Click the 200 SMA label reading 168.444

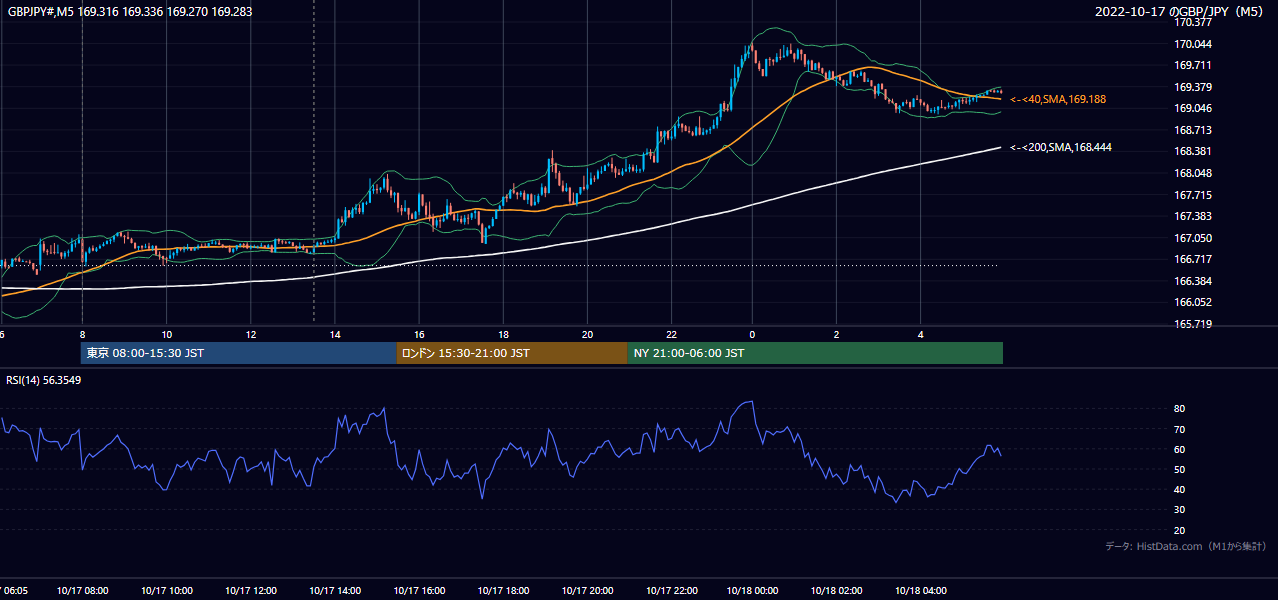(x=1061, y=148)
